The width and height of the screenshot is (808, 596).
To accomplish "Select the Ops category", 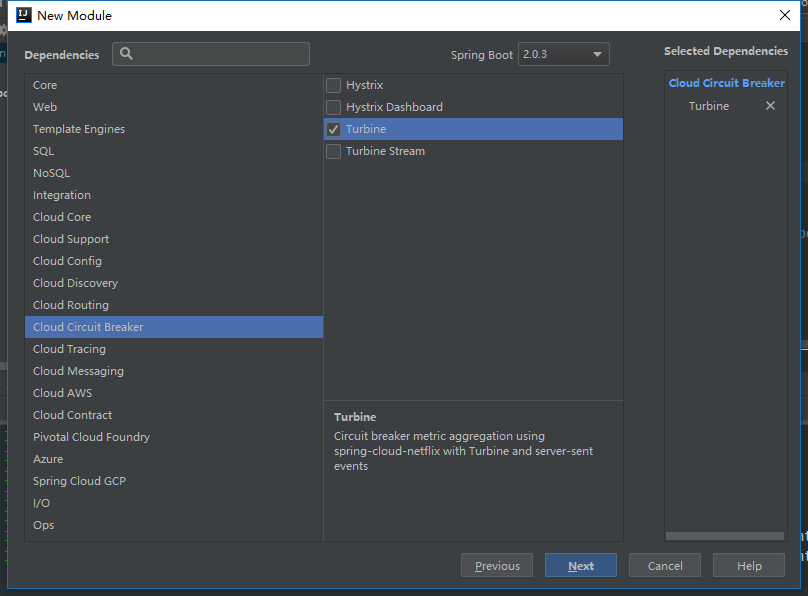I will (174, 525).
